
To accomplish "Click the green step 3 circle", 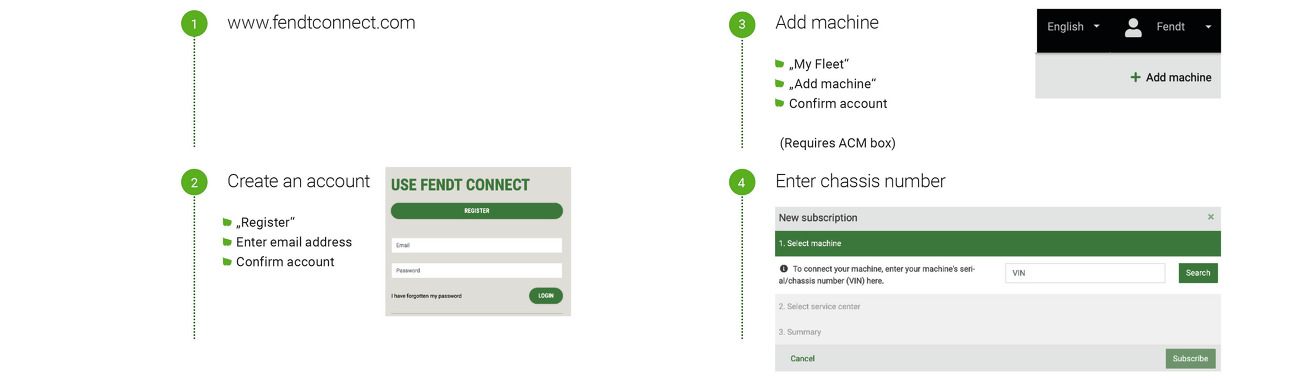I will coord(741,24).
